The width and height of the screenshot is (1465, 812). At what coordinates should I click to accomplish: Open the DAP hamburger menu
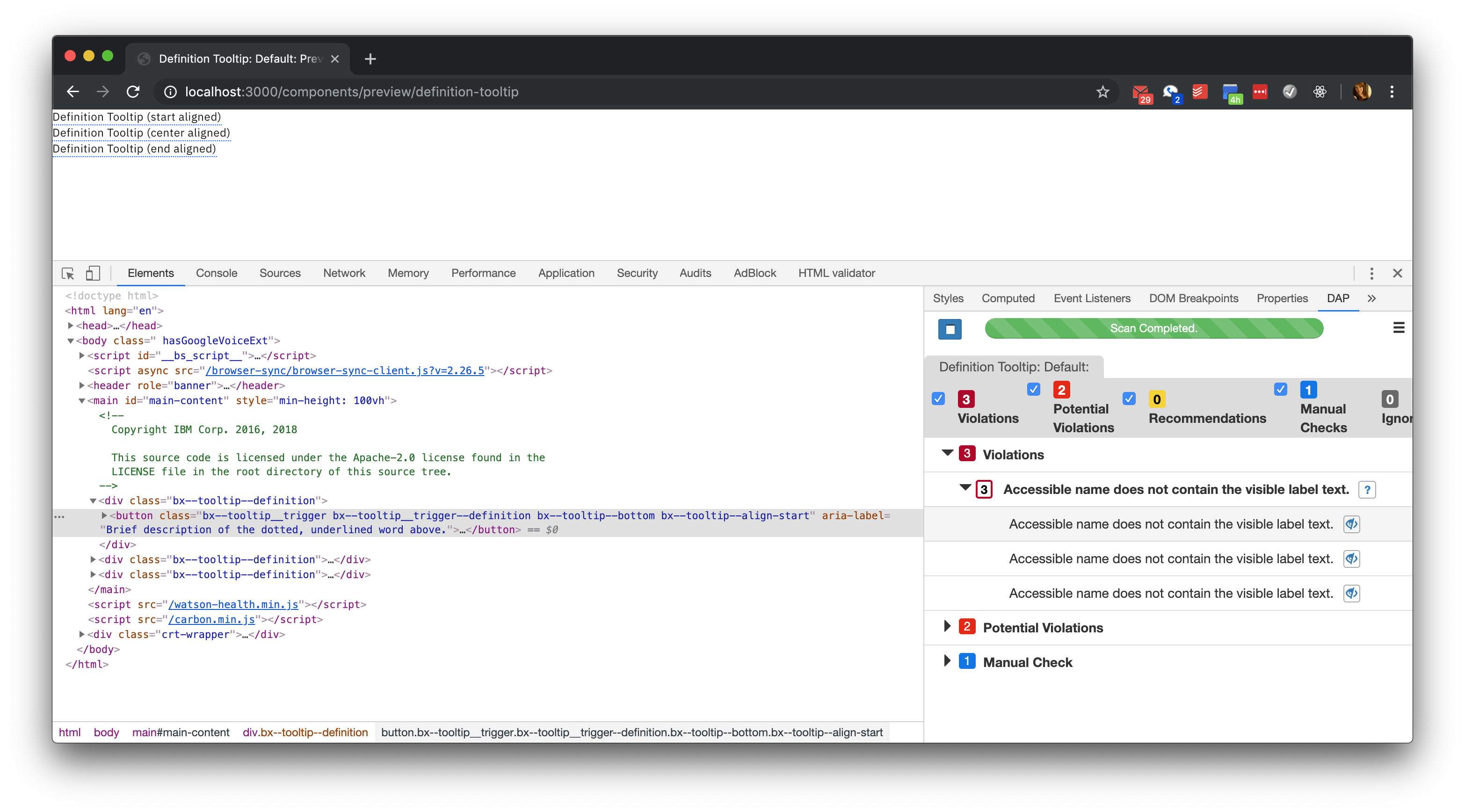click(1399, 328)
